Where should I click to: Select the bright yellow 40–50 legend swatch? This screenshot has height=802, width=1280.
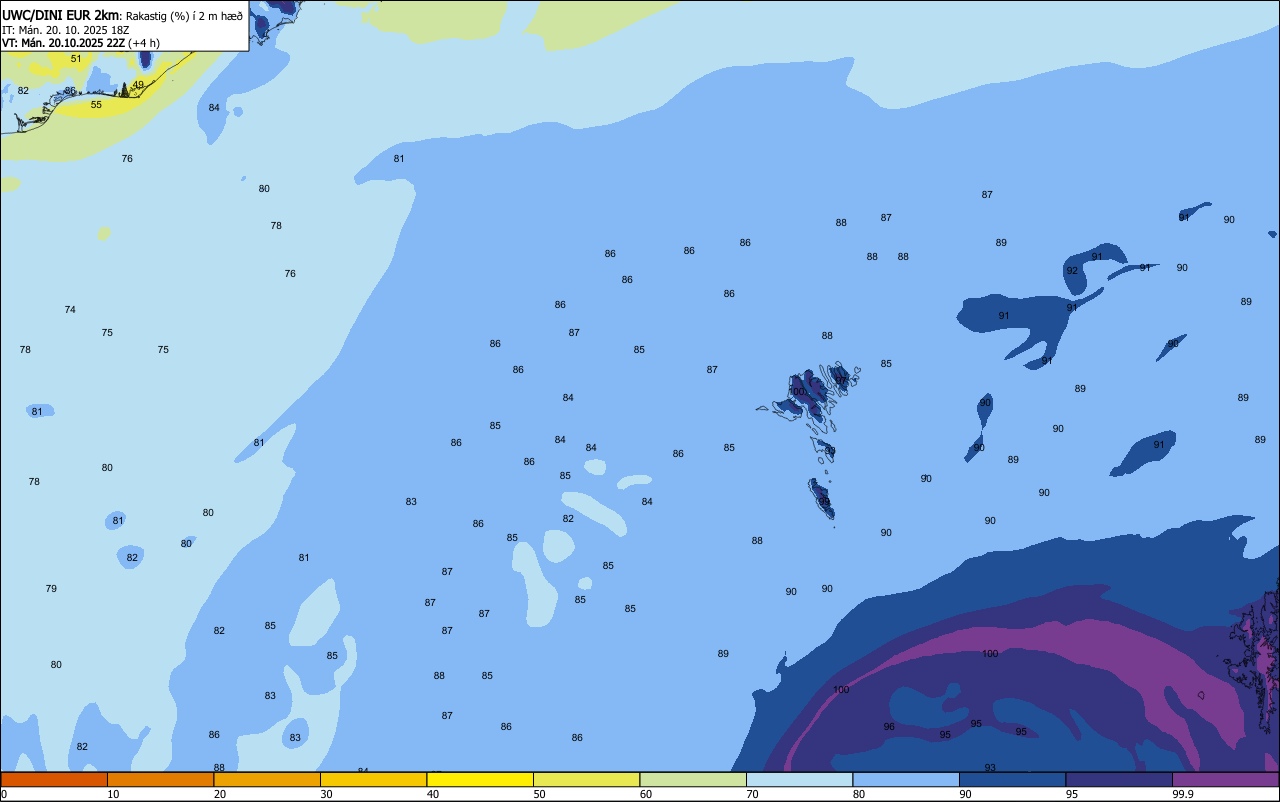[x=480, y=779]
